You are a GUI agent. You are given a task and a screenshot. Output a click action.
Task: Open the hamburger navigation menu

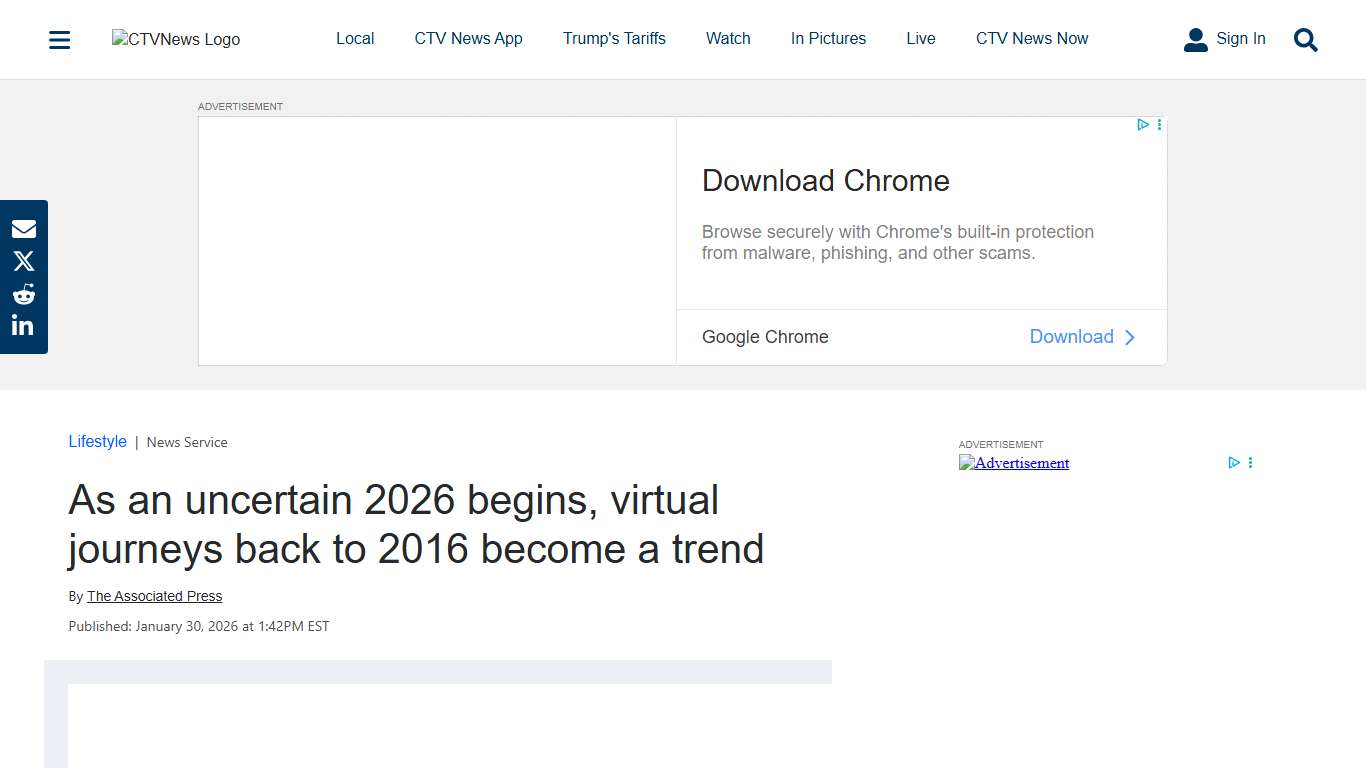point(59,39)
